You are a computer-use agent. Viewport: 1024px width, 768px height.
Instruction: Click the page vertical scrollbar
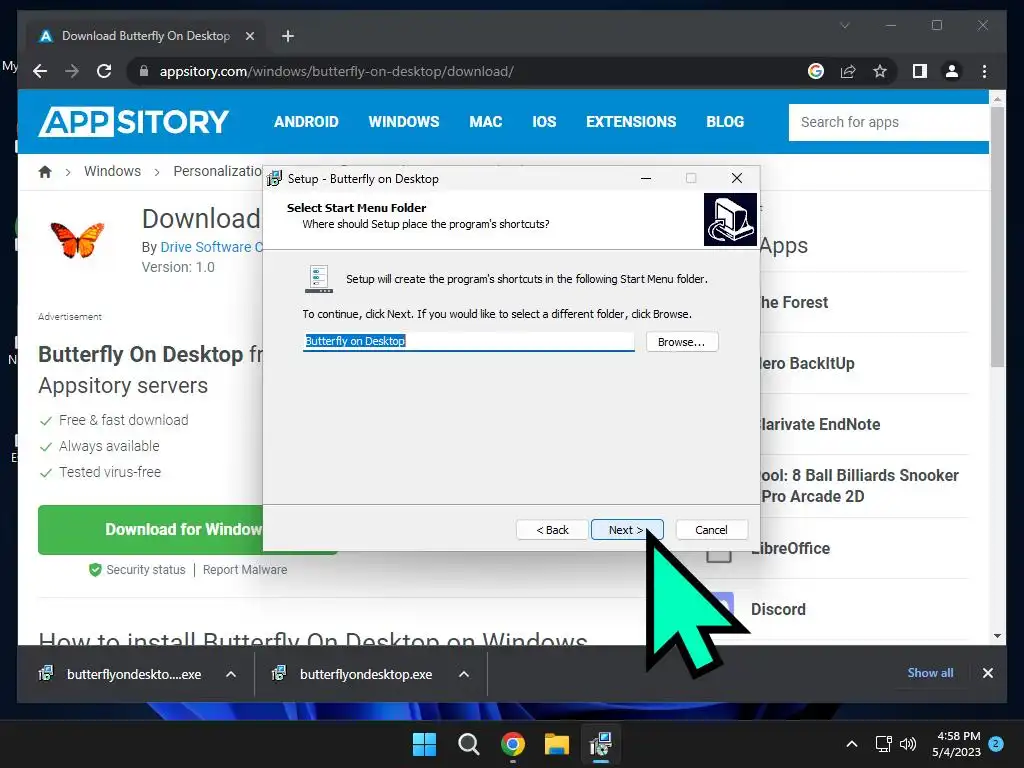coord(997,237)
